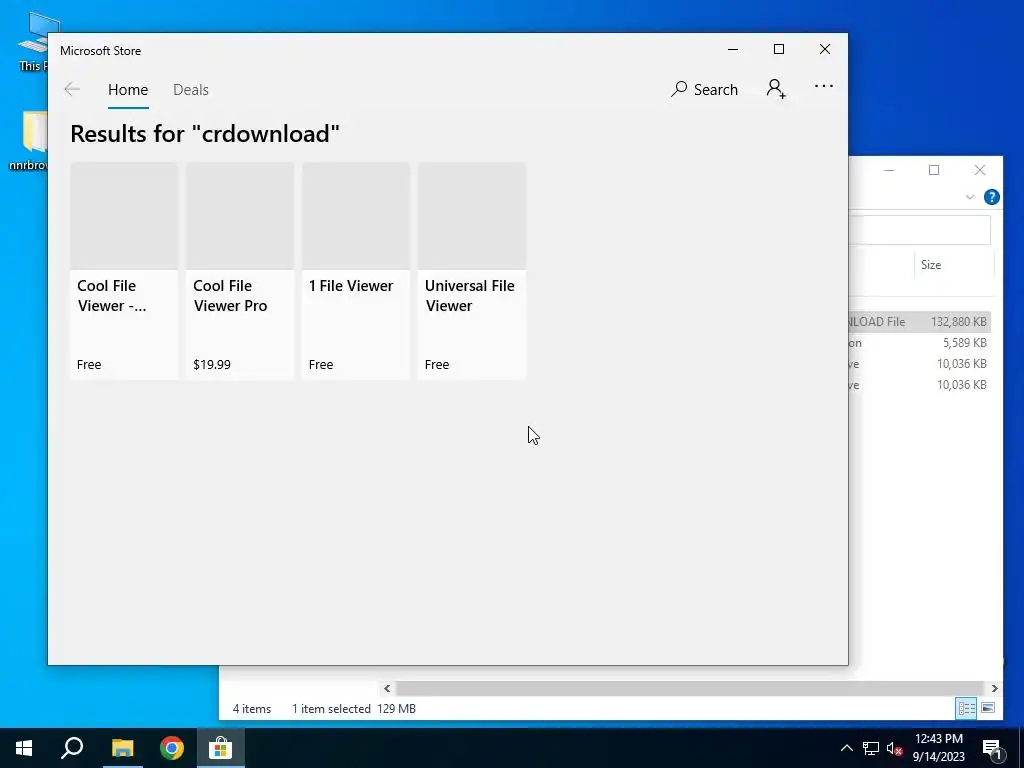Select the 132,880 KB file row

tap(920, 321)
